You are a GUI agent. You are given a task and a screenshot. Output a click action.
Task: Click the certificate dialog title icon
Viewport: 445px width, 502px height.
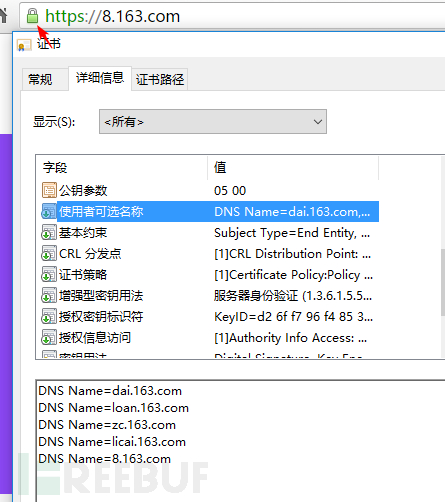[x=24, y=45]
